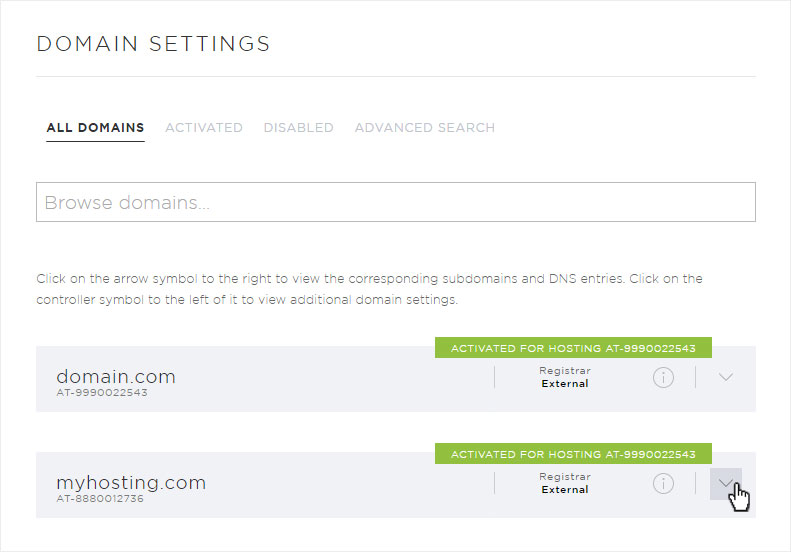Click Activated for Hosting badge on domain.com

573,348
